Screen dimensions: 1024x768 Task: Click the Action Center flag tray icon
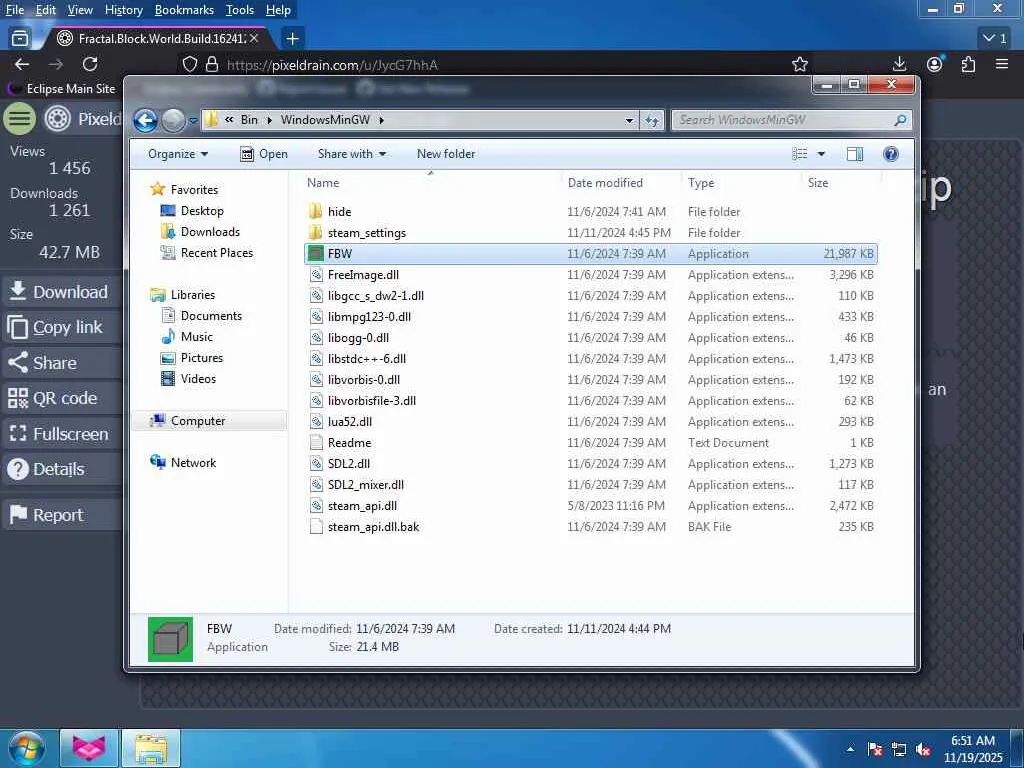(x=875, y=750)
